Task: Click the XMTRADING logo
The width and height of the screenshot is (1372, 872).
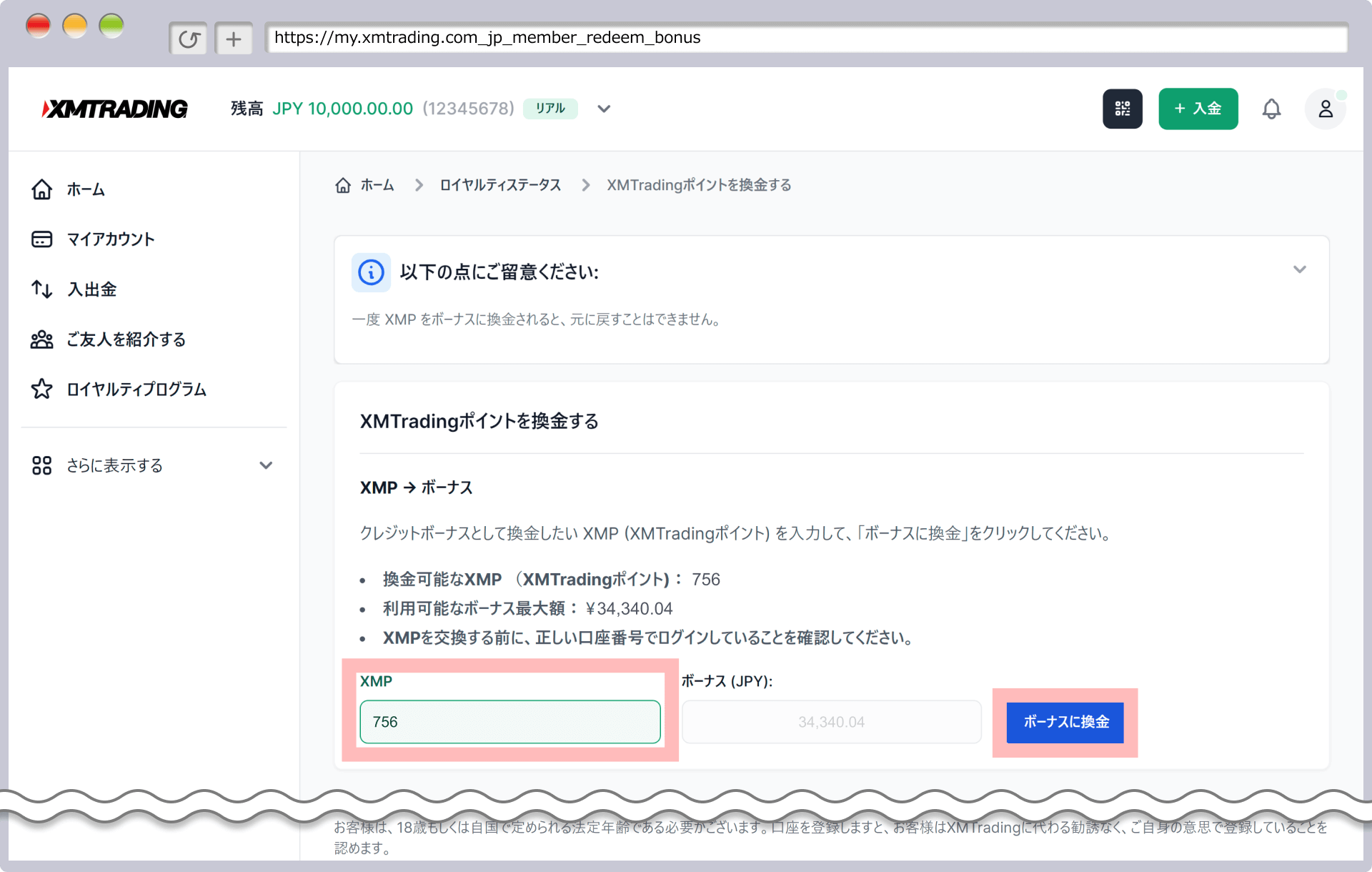Action: pyautogui.click(x=114, y=109)
